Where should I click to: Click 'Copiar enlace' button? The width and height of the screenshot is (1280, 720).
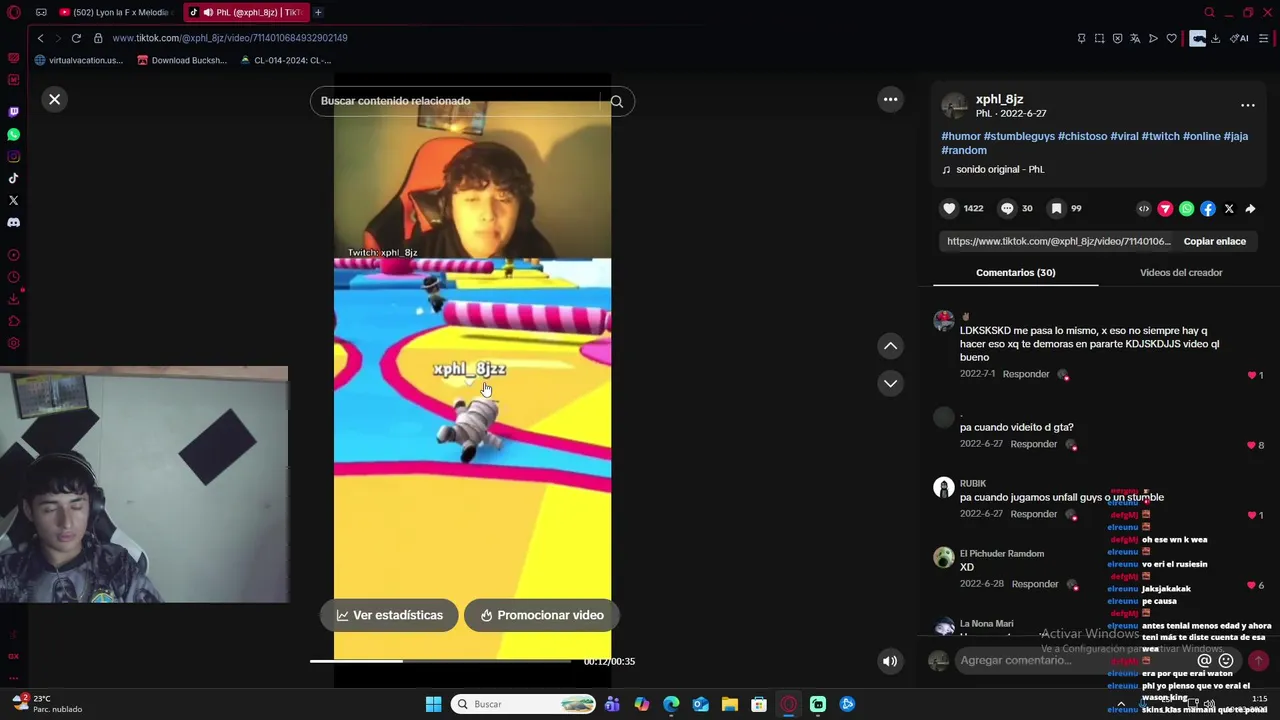[x=1214, y=241]
